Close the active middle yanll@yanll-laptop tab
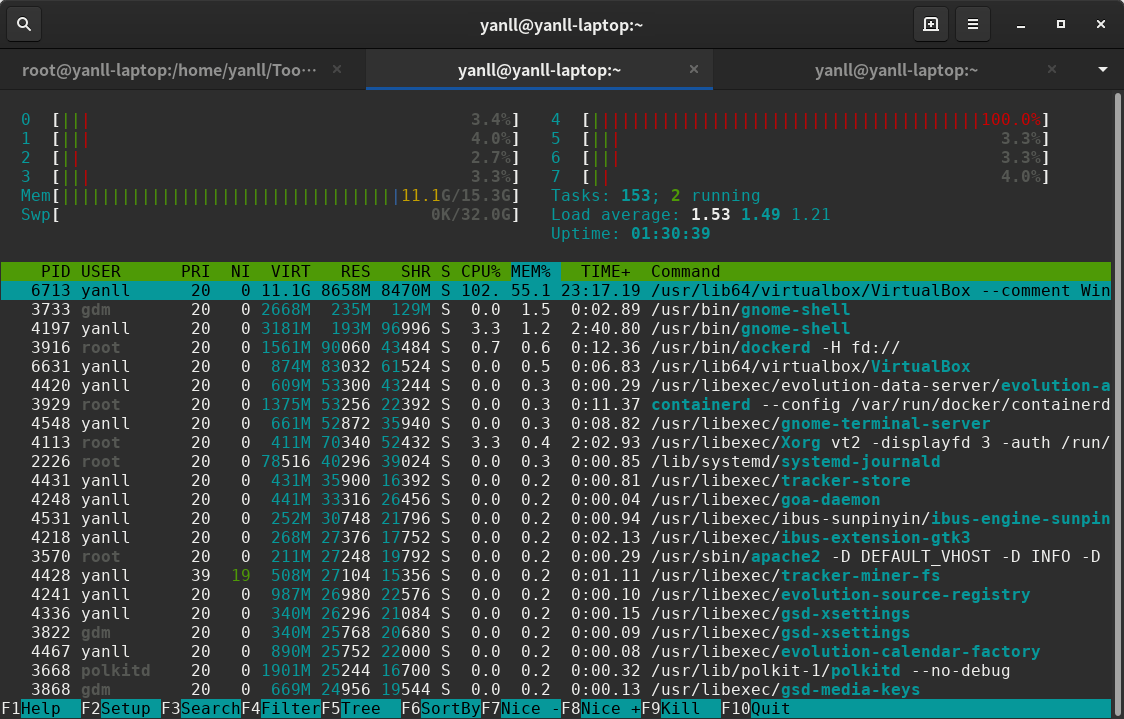The image size is (1124, 719). [694, 70]
